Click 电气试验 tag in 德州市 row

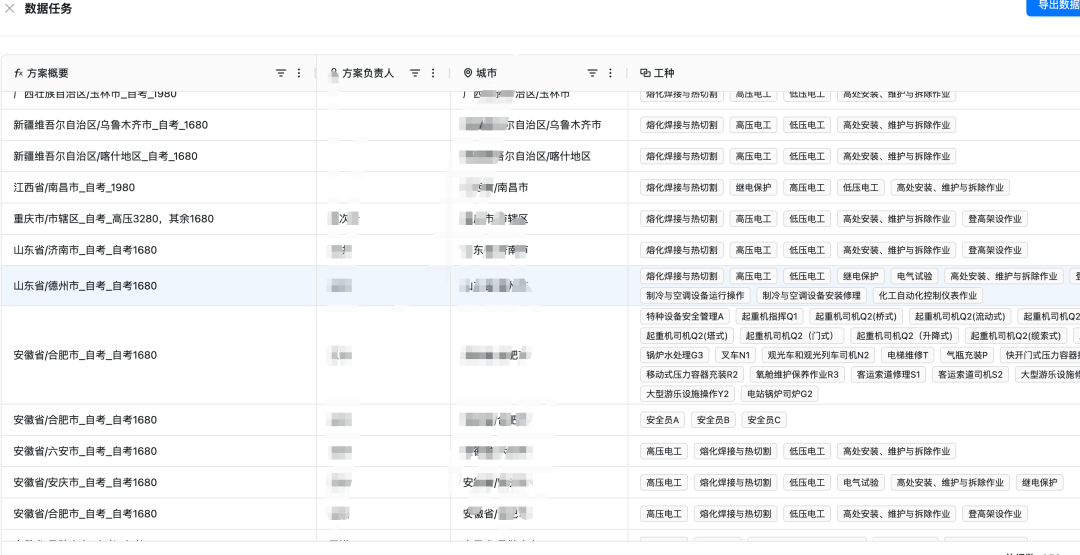(915, 276)
